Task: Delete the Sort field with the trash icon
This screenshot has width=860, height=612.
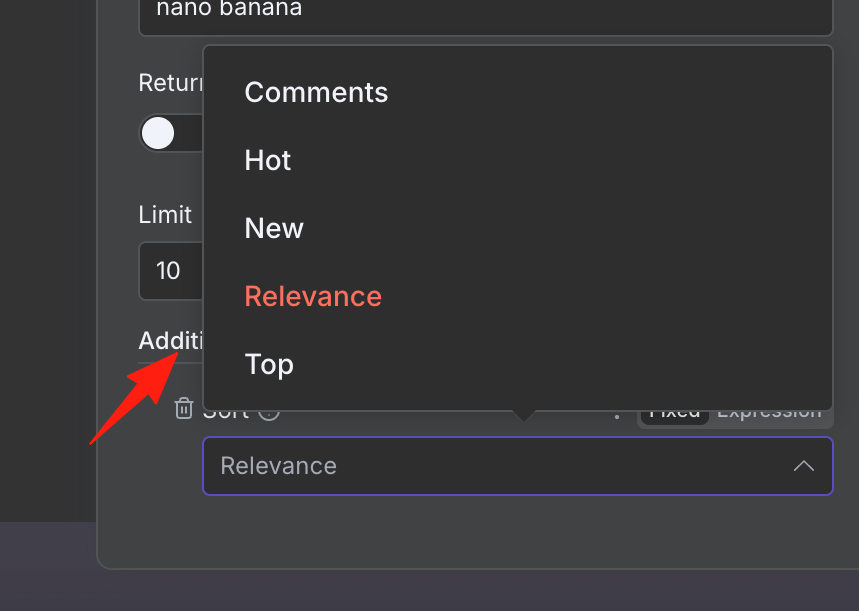Action: click(184, 409)
